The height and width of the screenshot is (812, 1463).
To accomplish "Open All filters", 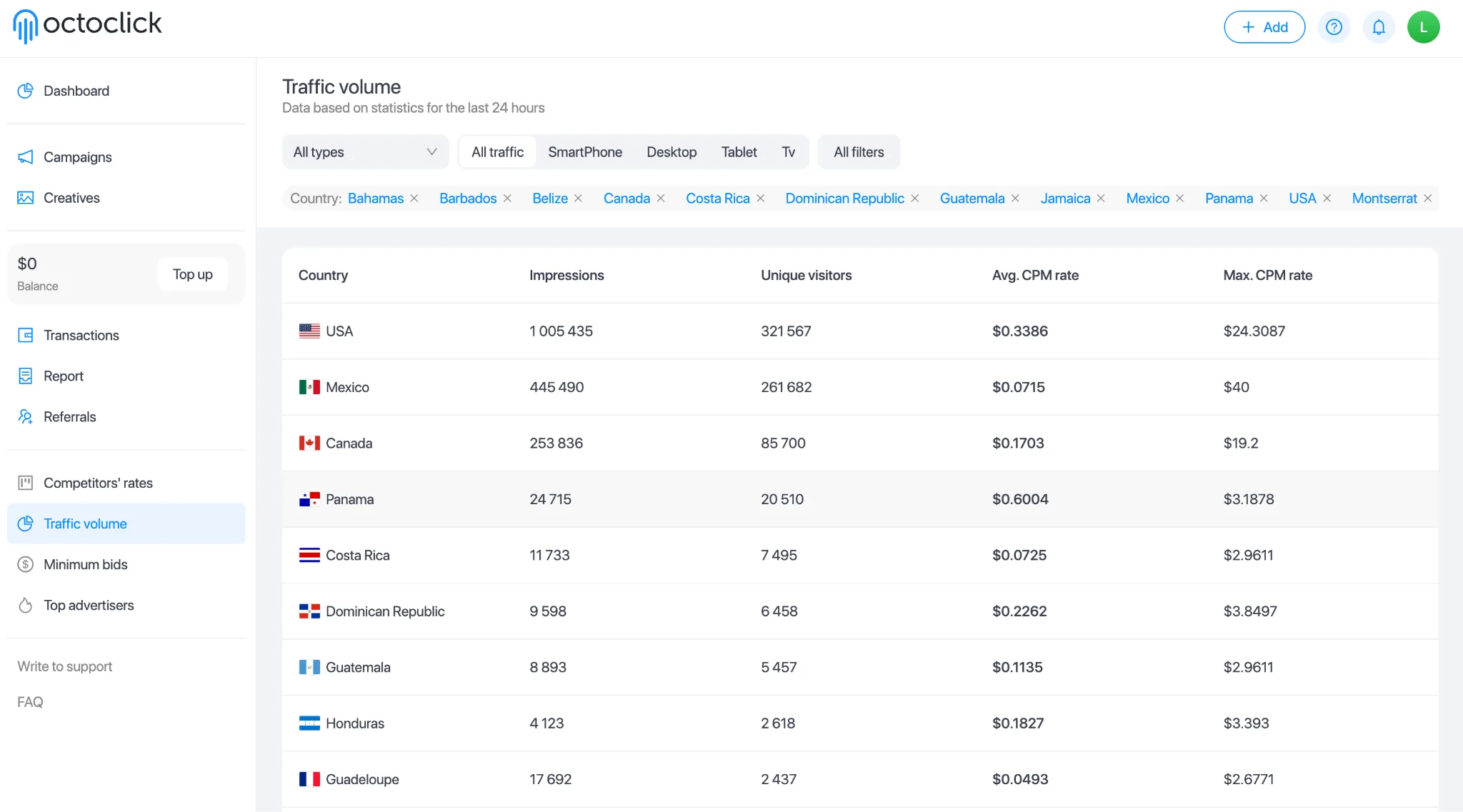I will [859, 152].
